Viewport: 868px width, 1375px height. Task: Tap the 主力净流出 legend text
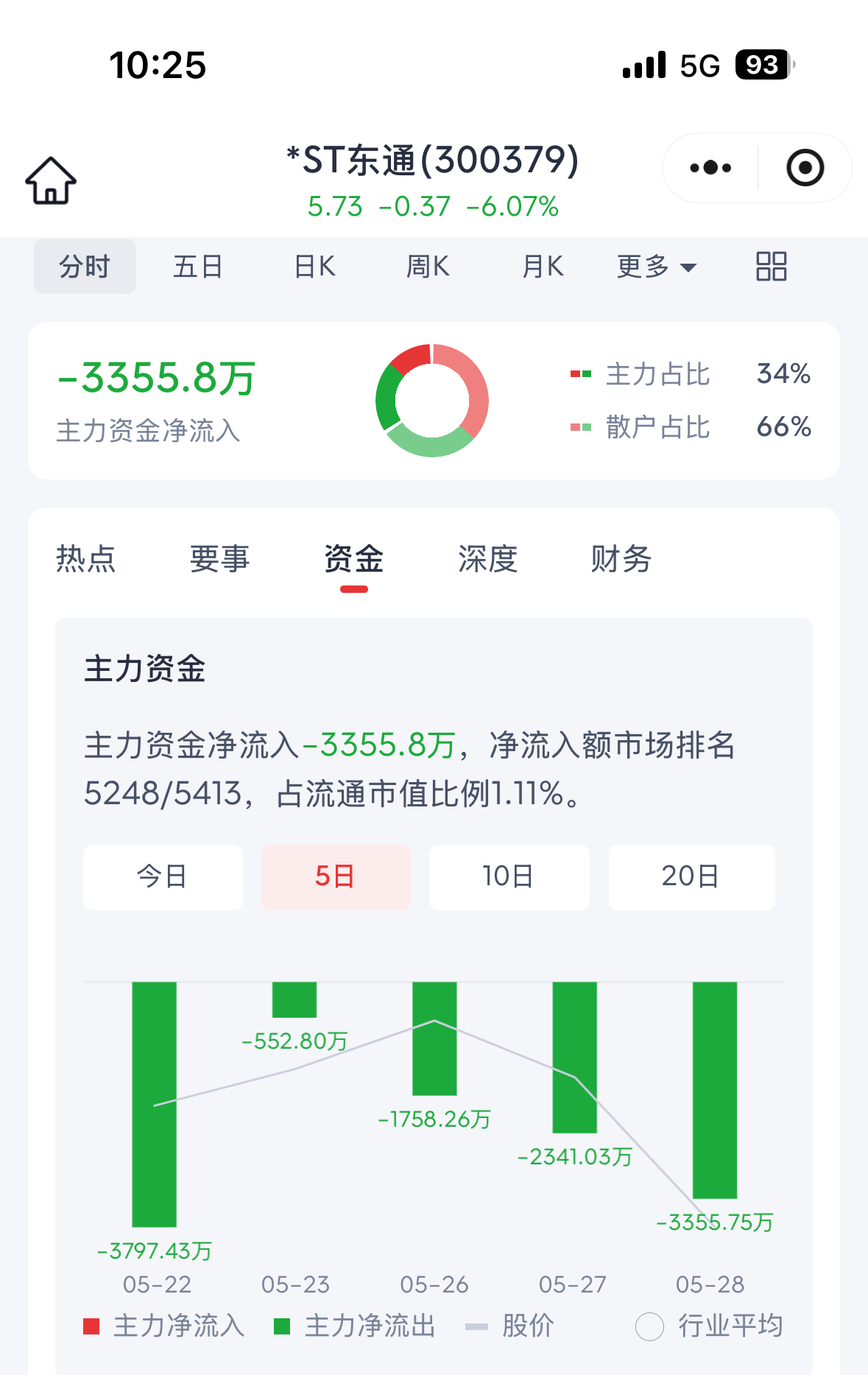[370, 1326]
